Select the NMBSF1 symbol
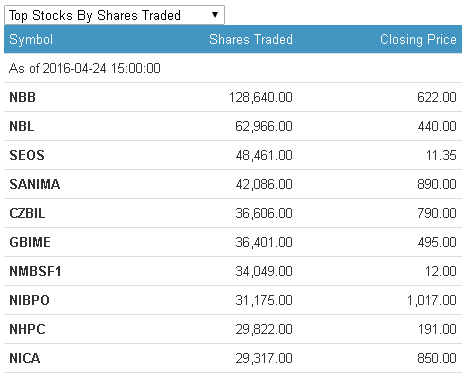Screen dimensions: 466x379 35,271
